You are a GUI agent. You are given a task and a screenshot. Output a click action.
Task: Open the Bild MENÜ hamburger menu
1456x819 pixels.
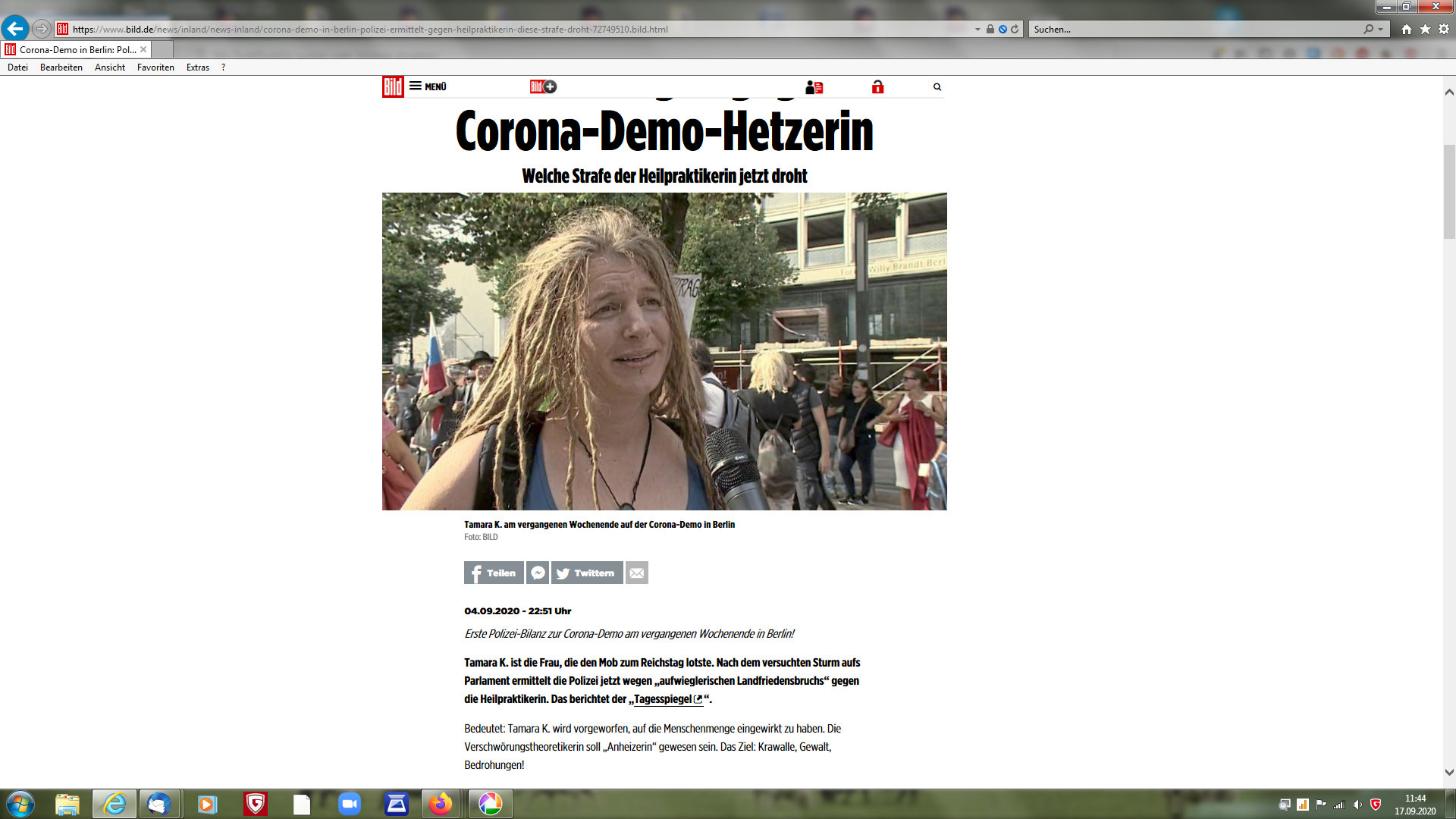(428, 86)
